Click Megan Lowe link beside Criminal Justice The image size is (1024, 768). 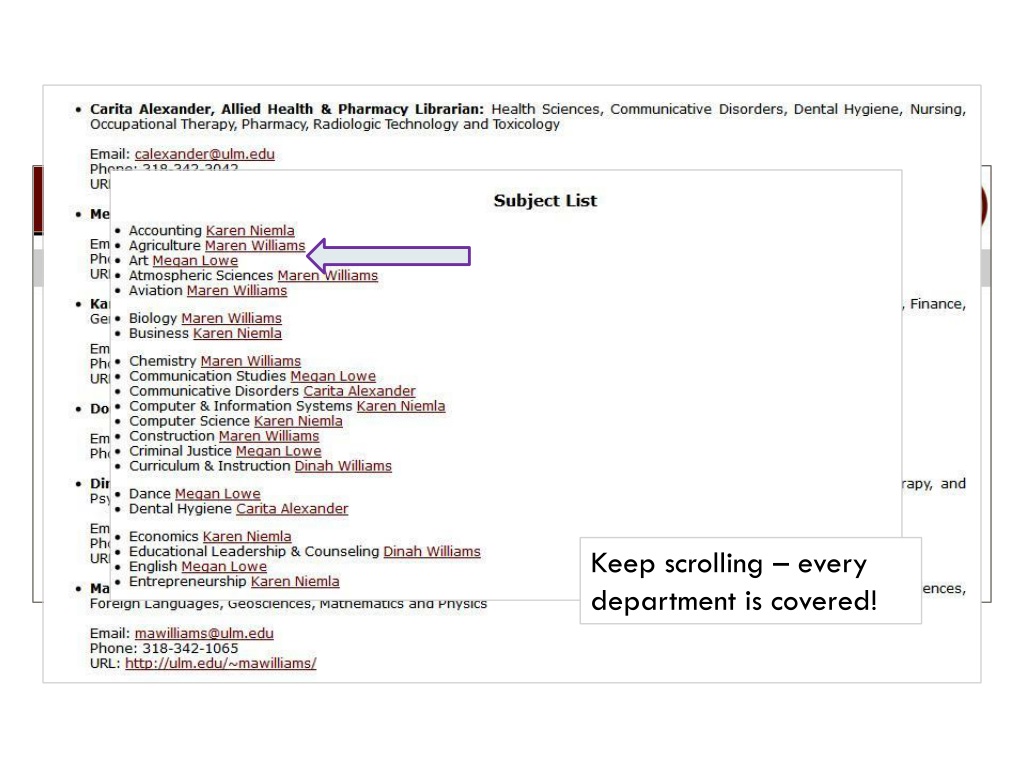[278, 451]
